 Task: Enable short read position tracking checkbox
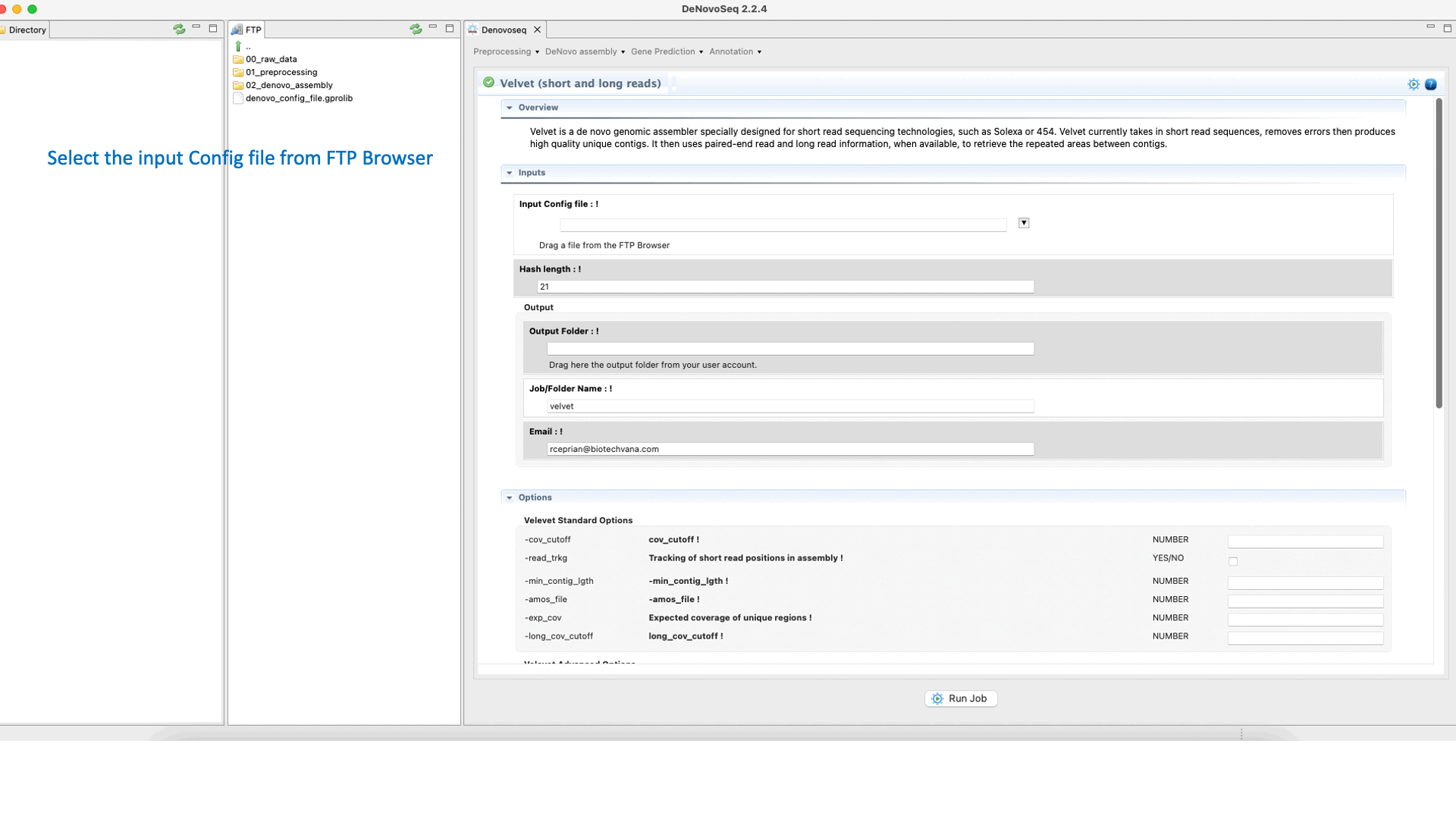[x=1233, y=562]
